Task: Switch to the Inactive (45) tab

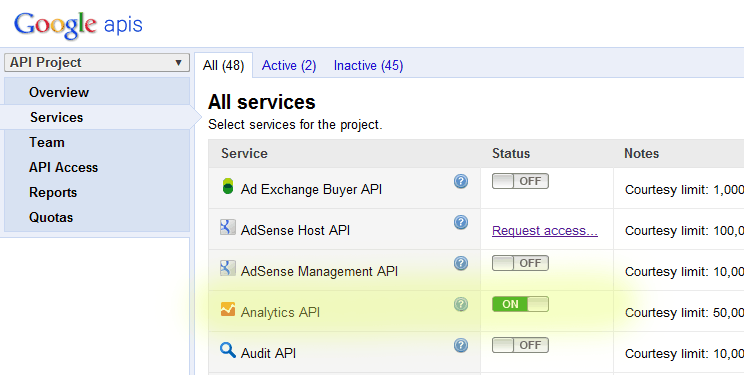Action: pos(368,66)
